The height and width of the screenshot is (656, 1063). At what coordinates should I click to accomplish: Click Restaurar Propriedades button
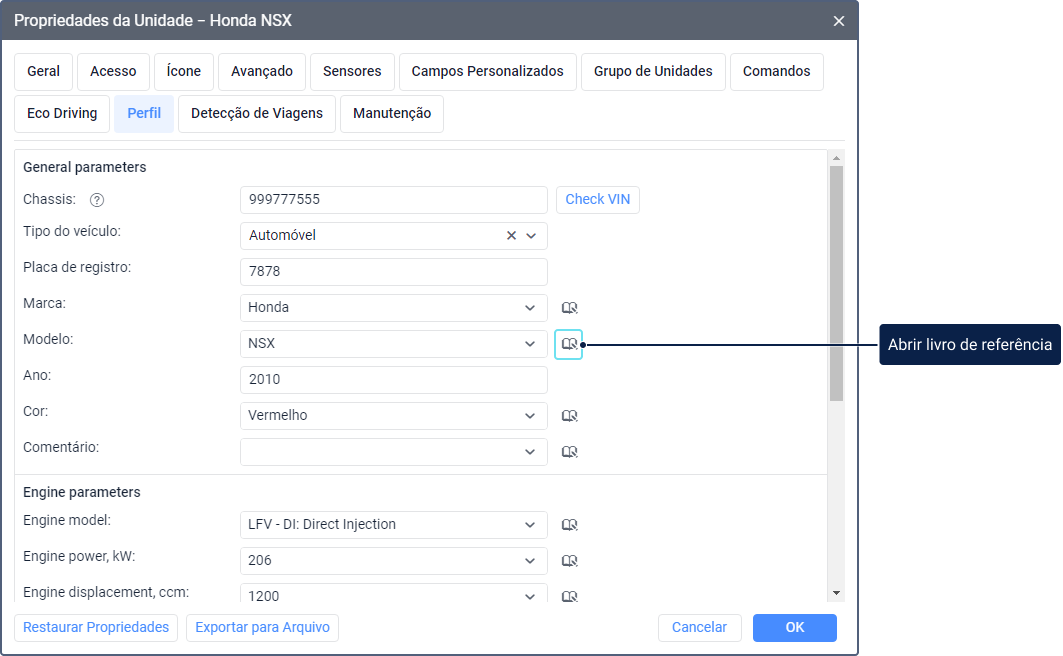(x=96, y=628)
